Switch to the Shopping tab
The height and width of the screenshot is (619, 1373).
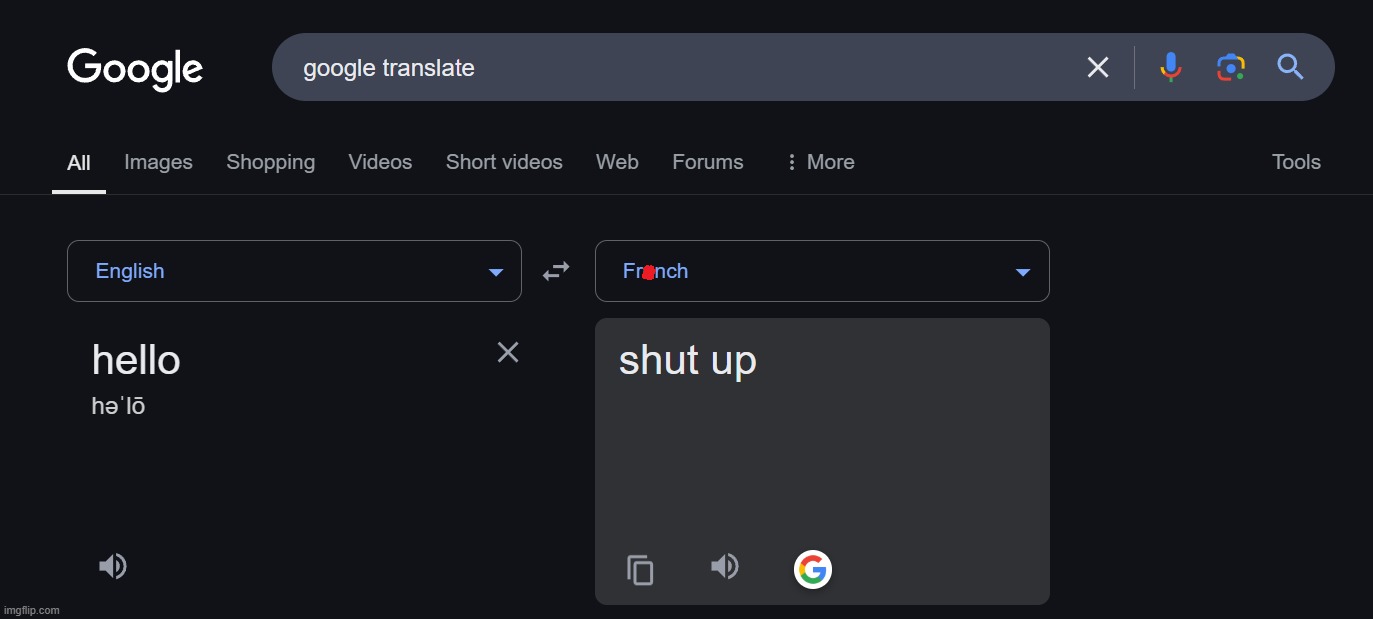pyautogui.click(x=270, y=162)
